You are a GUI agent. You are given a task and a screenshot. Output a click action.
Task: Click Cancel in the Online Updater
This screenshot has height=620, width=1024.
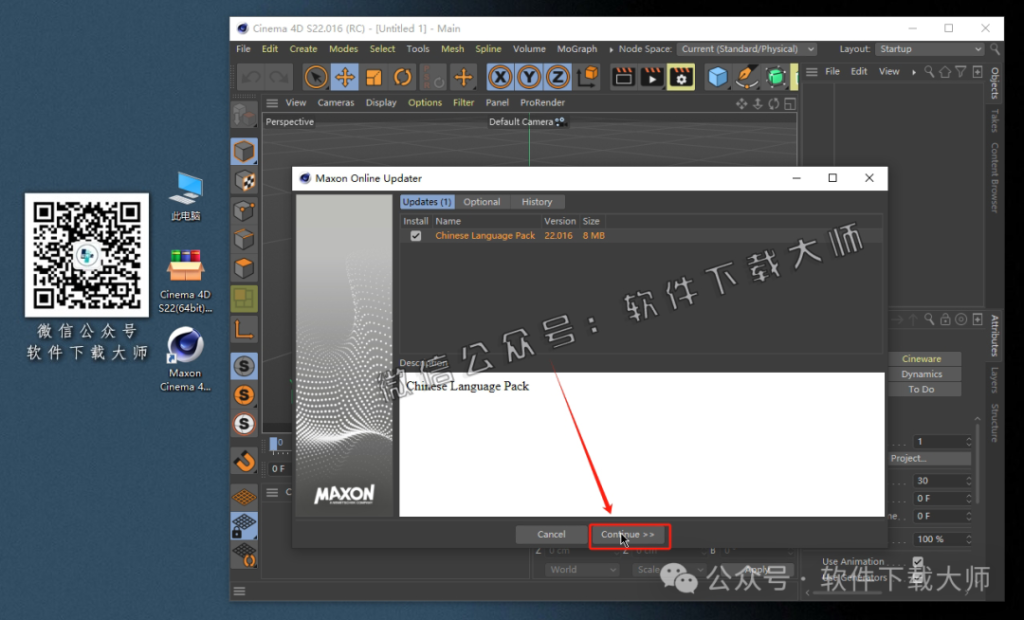(x=551, y=535)
